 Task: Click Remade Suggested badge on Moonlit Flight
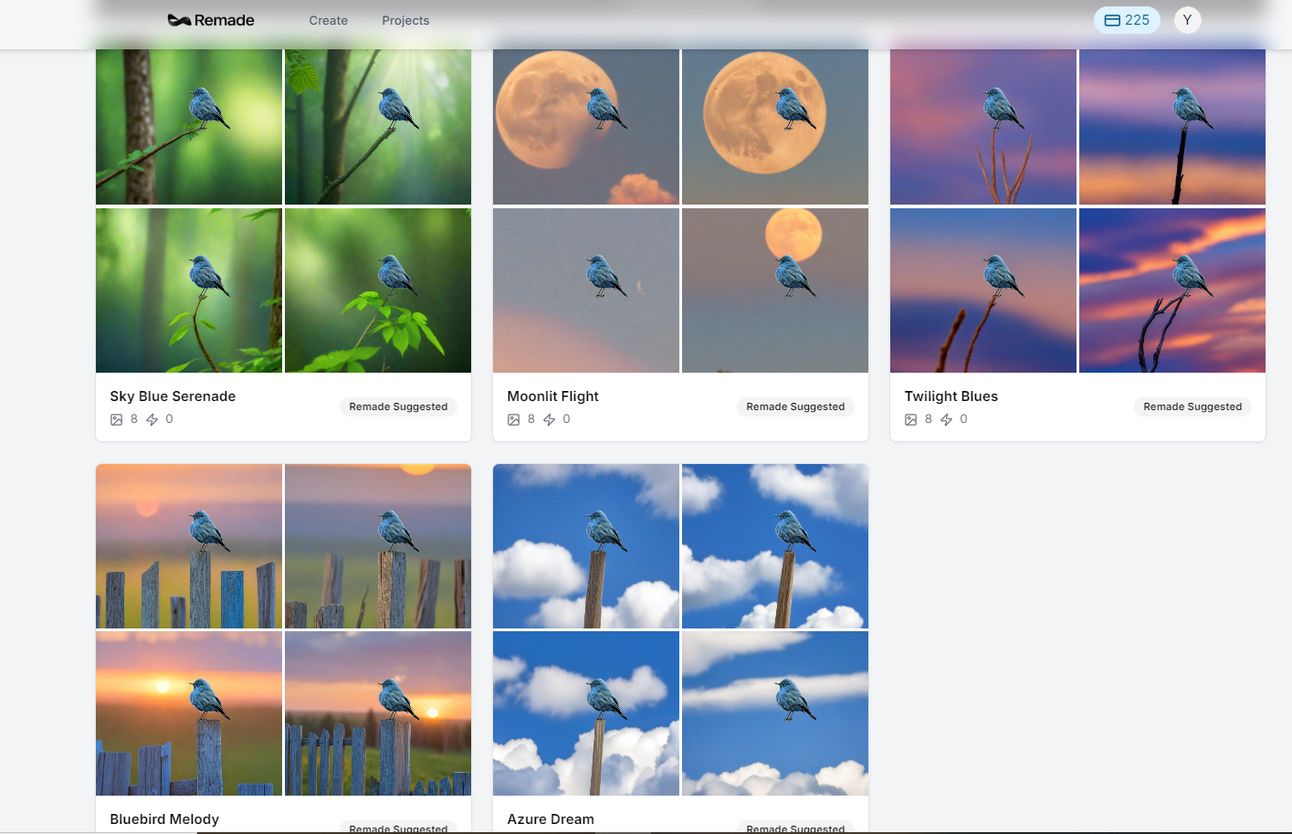coord(795,407)
